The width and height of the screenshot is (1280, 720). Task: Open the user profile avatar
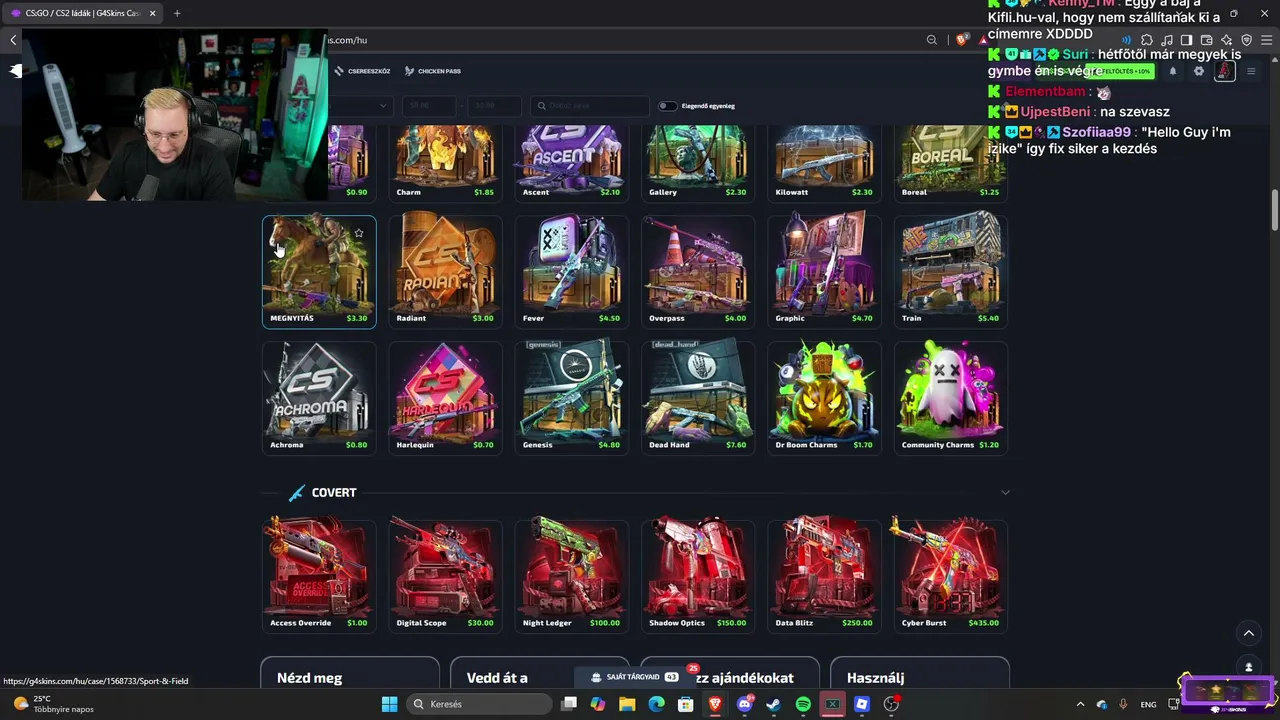[1224, 71]
